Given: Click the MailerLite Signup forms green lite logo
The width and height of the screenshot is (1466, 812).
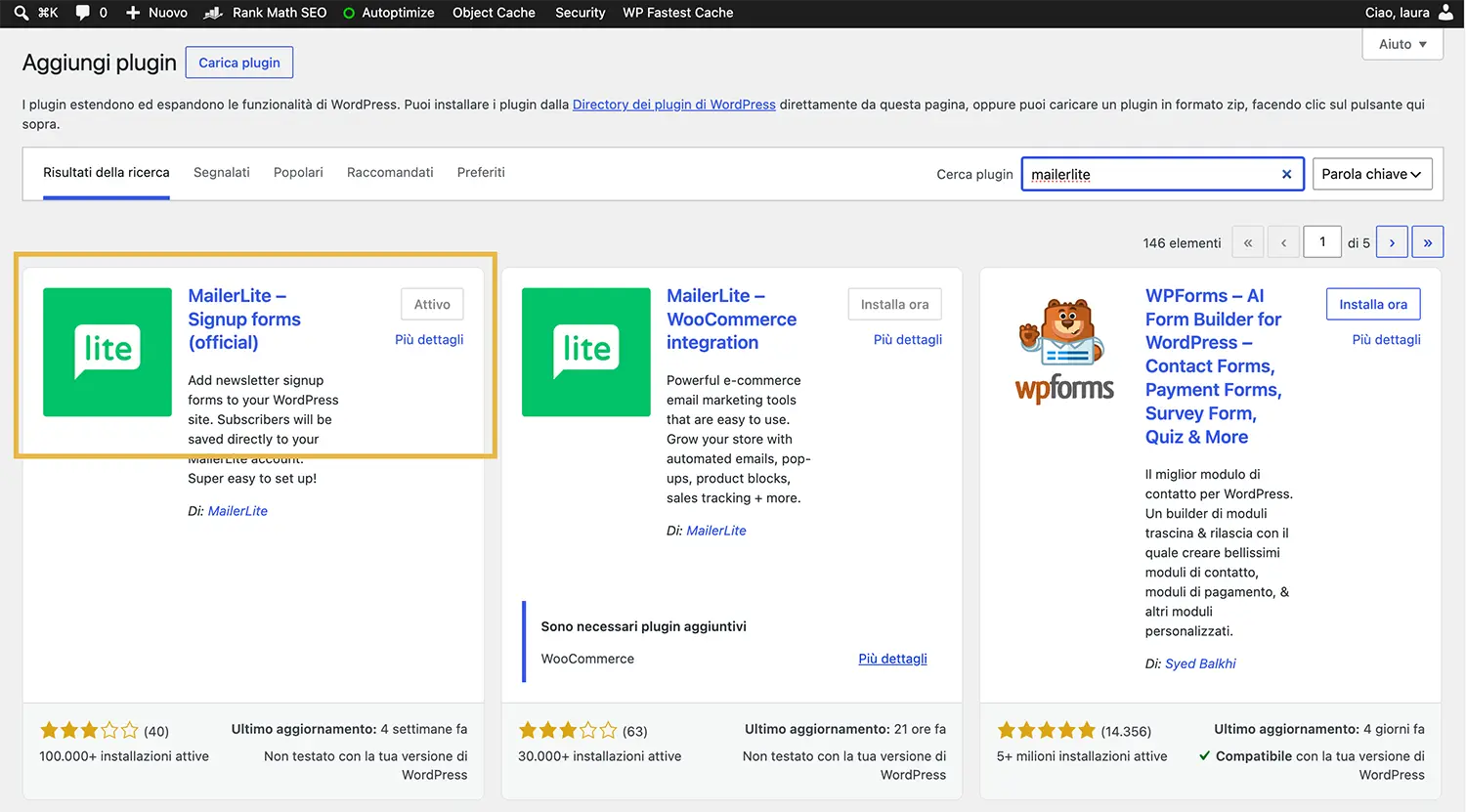Looking at the screenshot, I should [108, 352].
